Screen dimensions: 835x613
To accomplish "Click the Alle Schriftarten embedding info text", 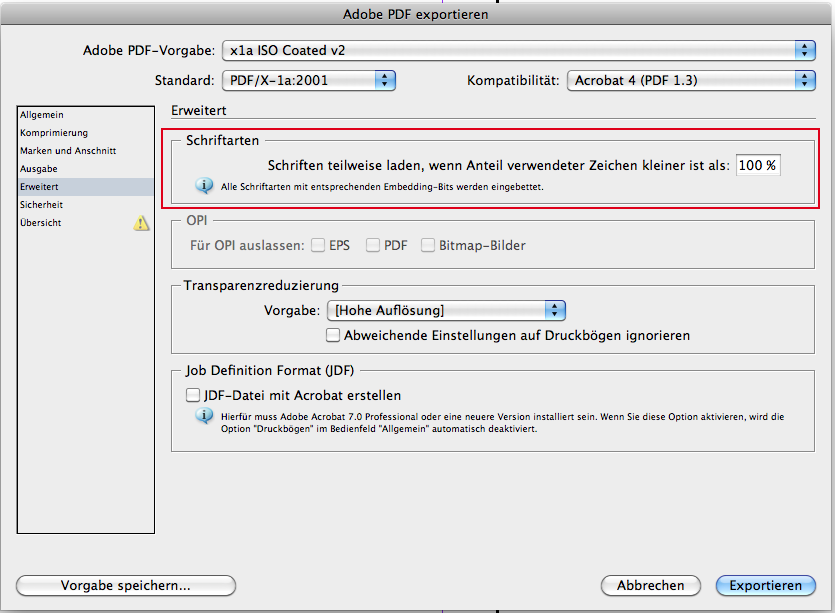I will point(382,187).
